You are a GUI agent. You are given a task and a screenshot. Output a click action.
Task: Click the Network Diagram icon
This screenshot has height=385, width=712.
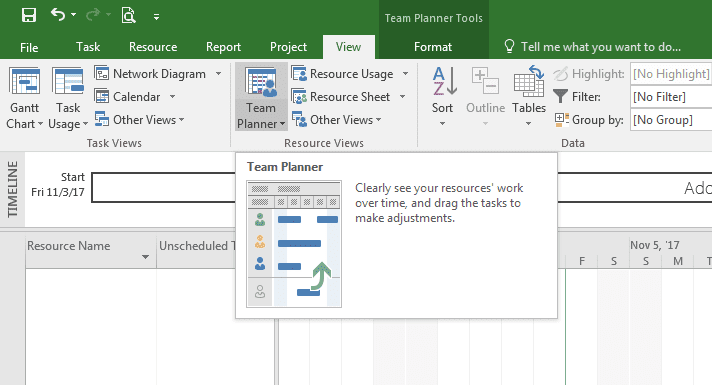(102, 73)
